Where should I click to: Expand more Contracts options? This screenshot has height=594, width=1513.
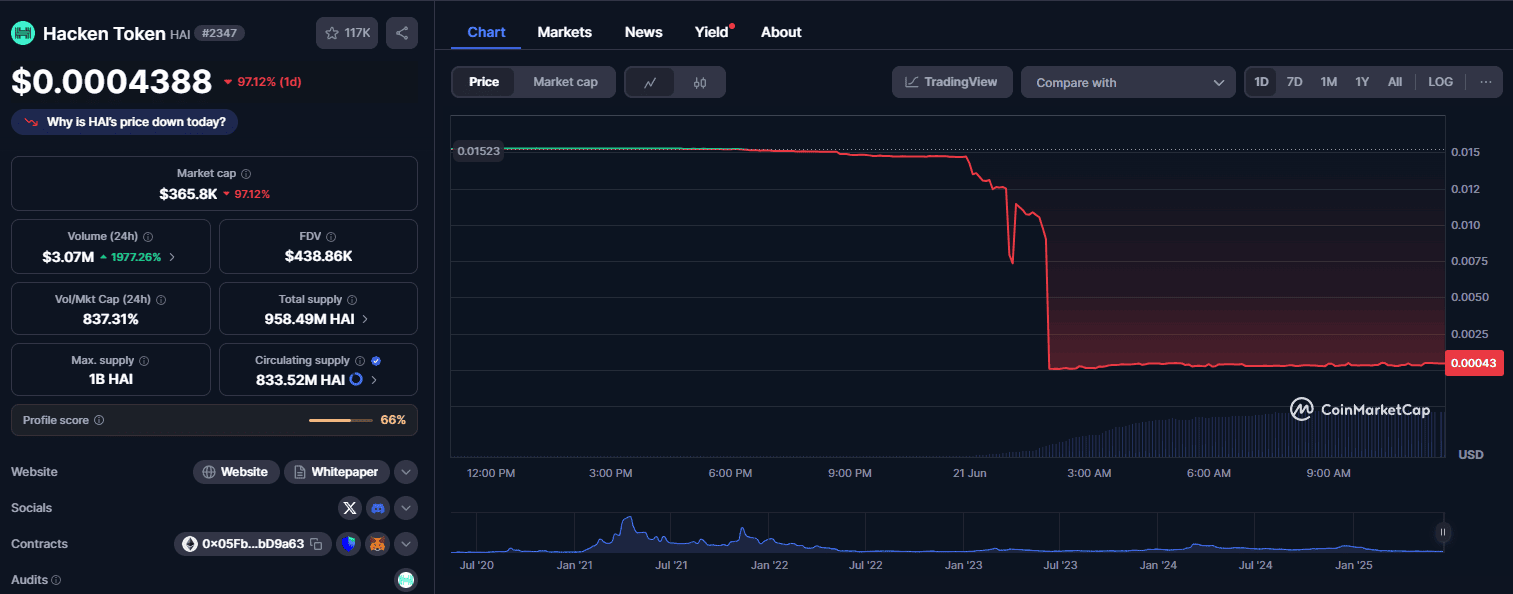406,544
